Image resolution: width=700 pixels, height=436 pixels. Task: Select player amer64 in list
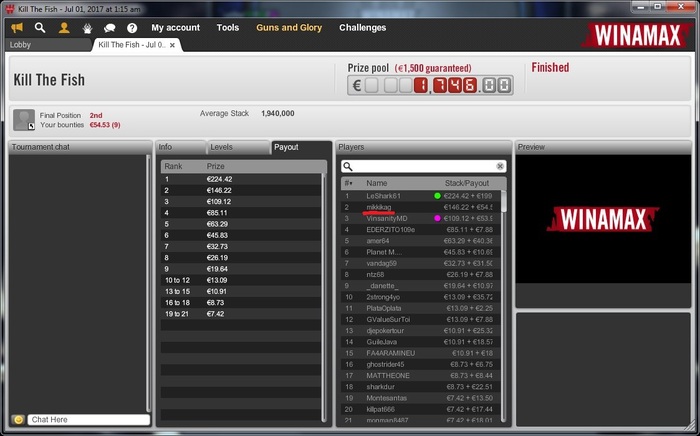[x=421, y=241]
